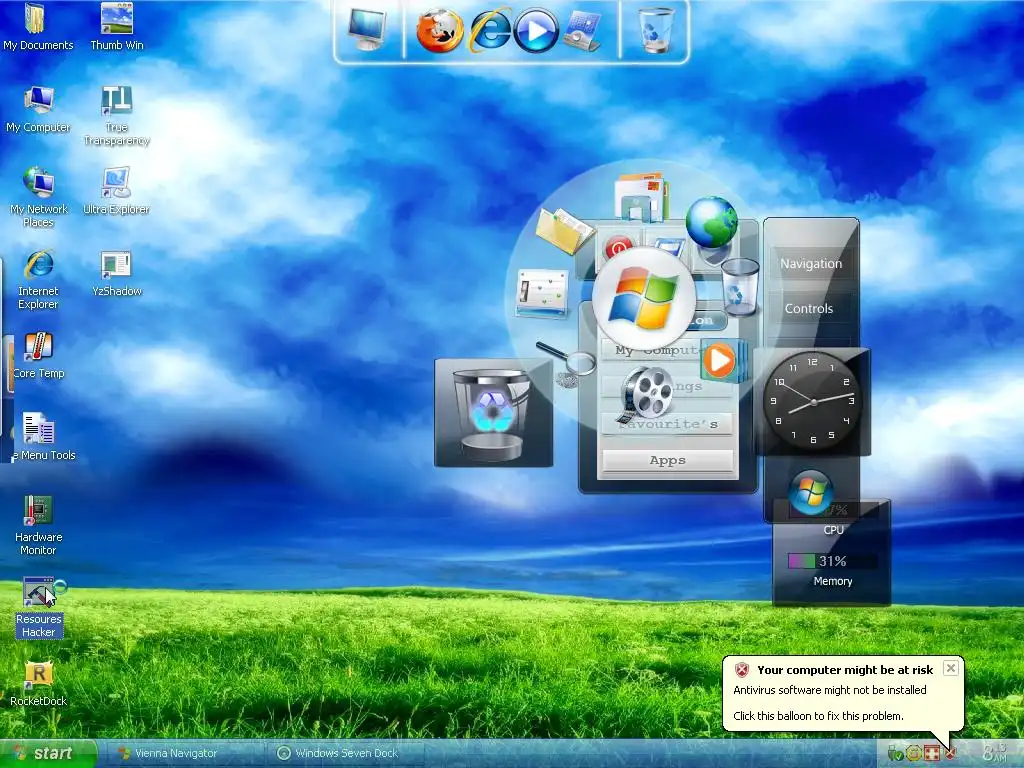Click the Apps button in navigator

[667, 460]
